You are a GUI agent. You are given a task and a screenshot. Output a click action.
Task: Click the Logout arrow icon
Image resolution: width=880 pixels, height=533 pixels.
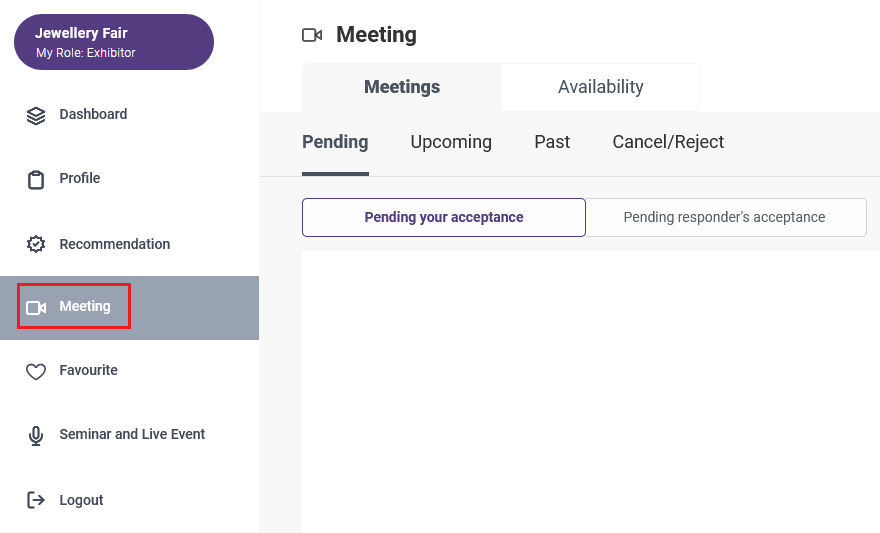(36, 500)
